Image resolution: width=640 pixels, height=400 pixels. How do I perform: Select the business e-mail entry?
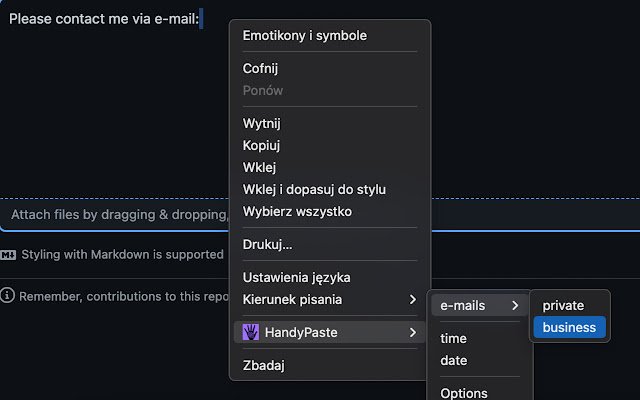[569, 327]
